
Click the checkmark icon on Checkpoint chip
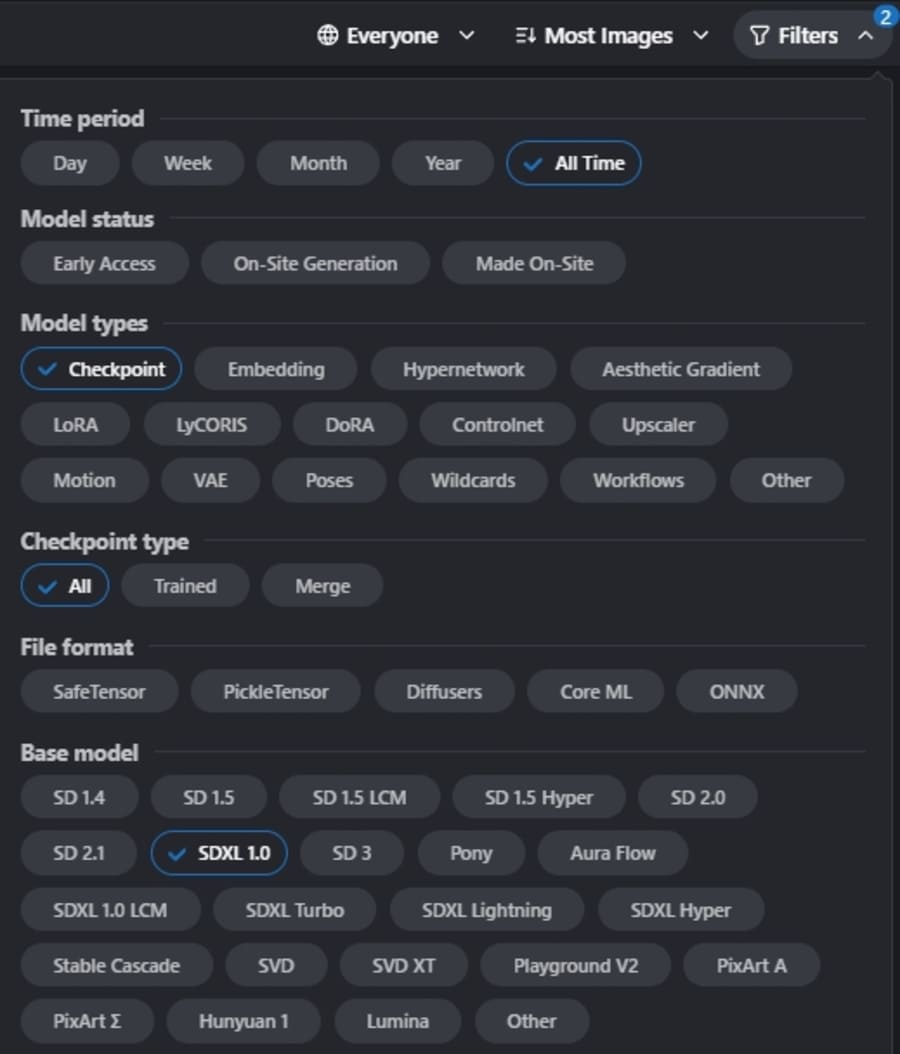[x=47, y=369]
